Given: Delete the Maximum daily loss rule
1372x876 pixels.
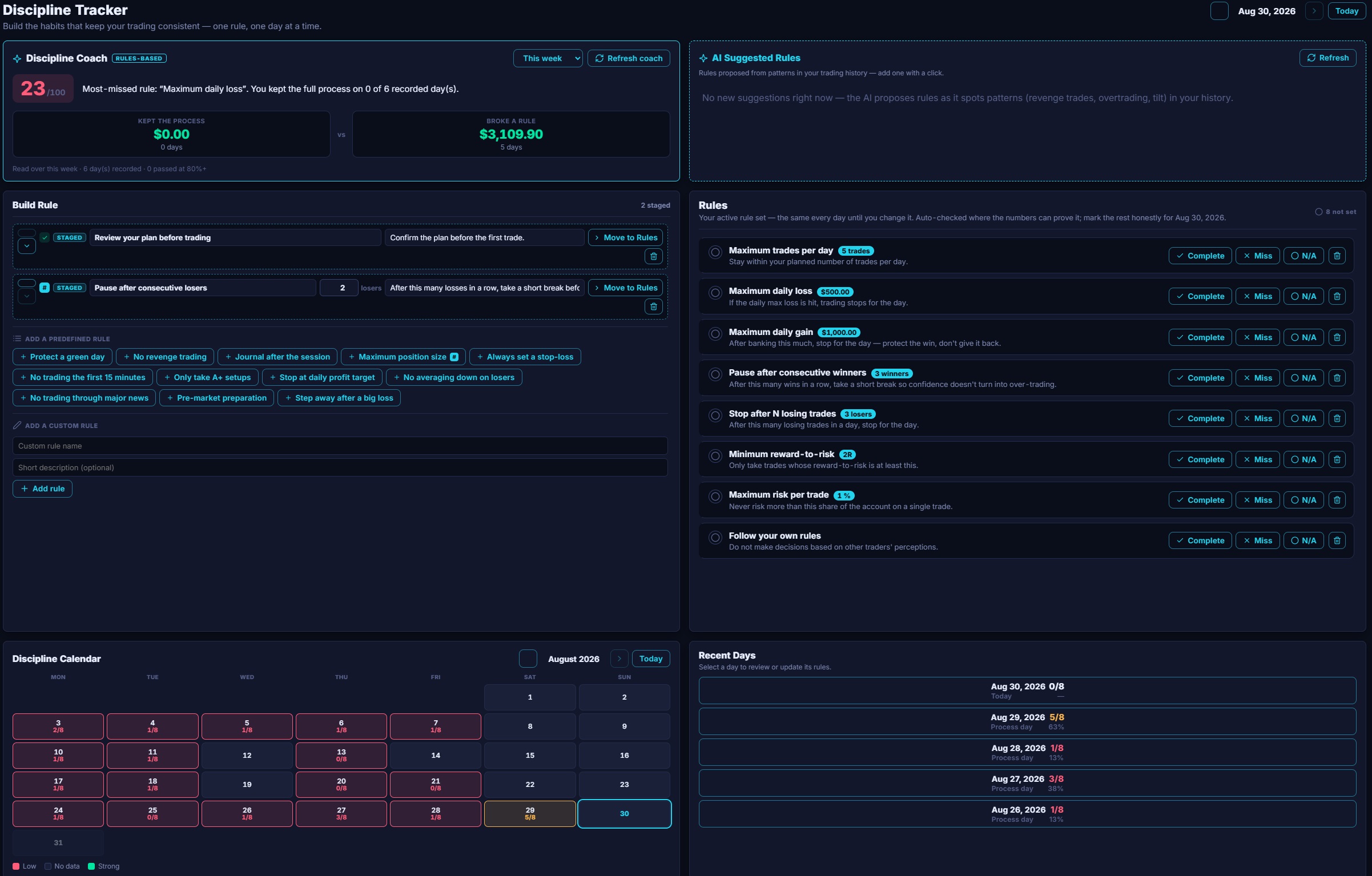Looking at the screenshot, I should pyautogui.click(x=1337, y=296).
